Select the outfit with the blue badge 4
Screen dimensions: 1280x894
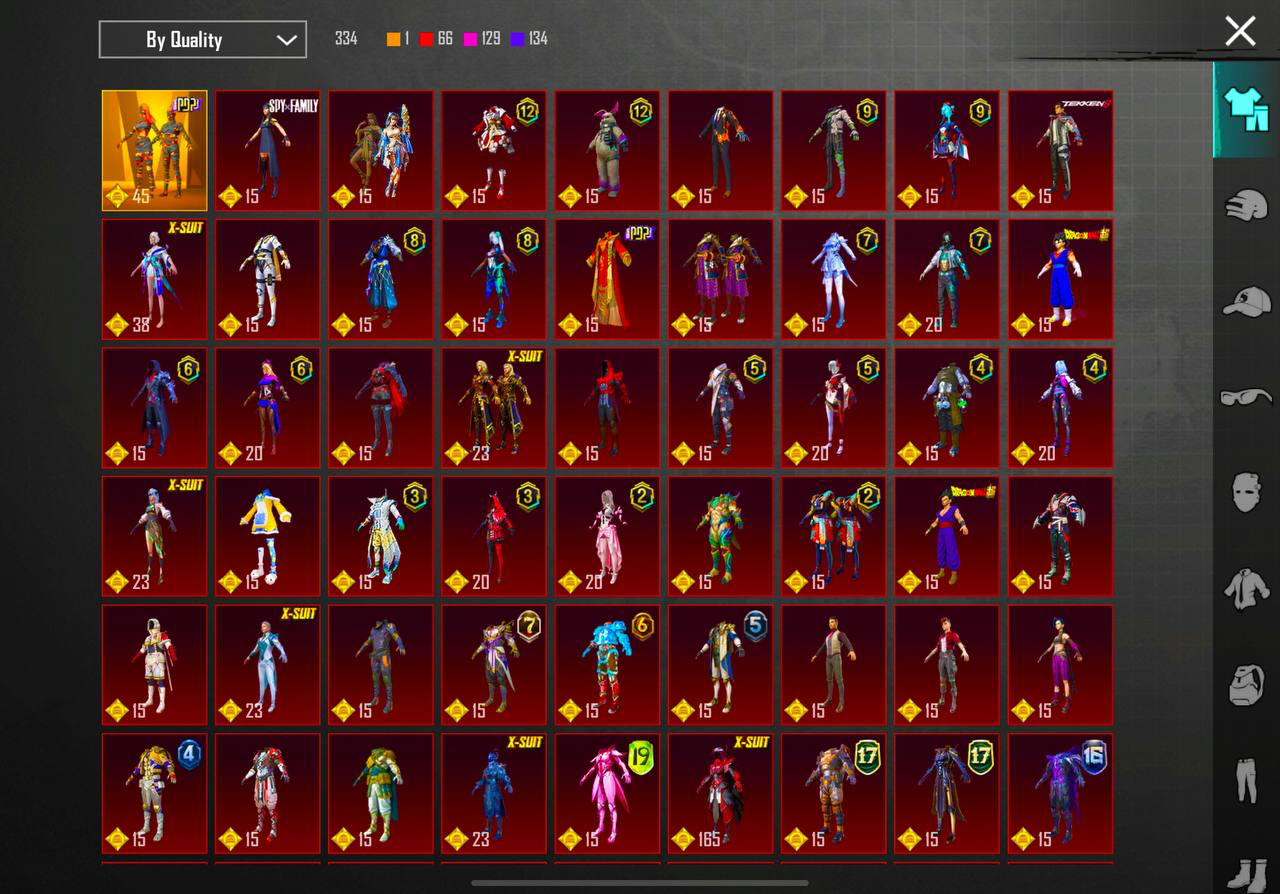coord(155,794)
